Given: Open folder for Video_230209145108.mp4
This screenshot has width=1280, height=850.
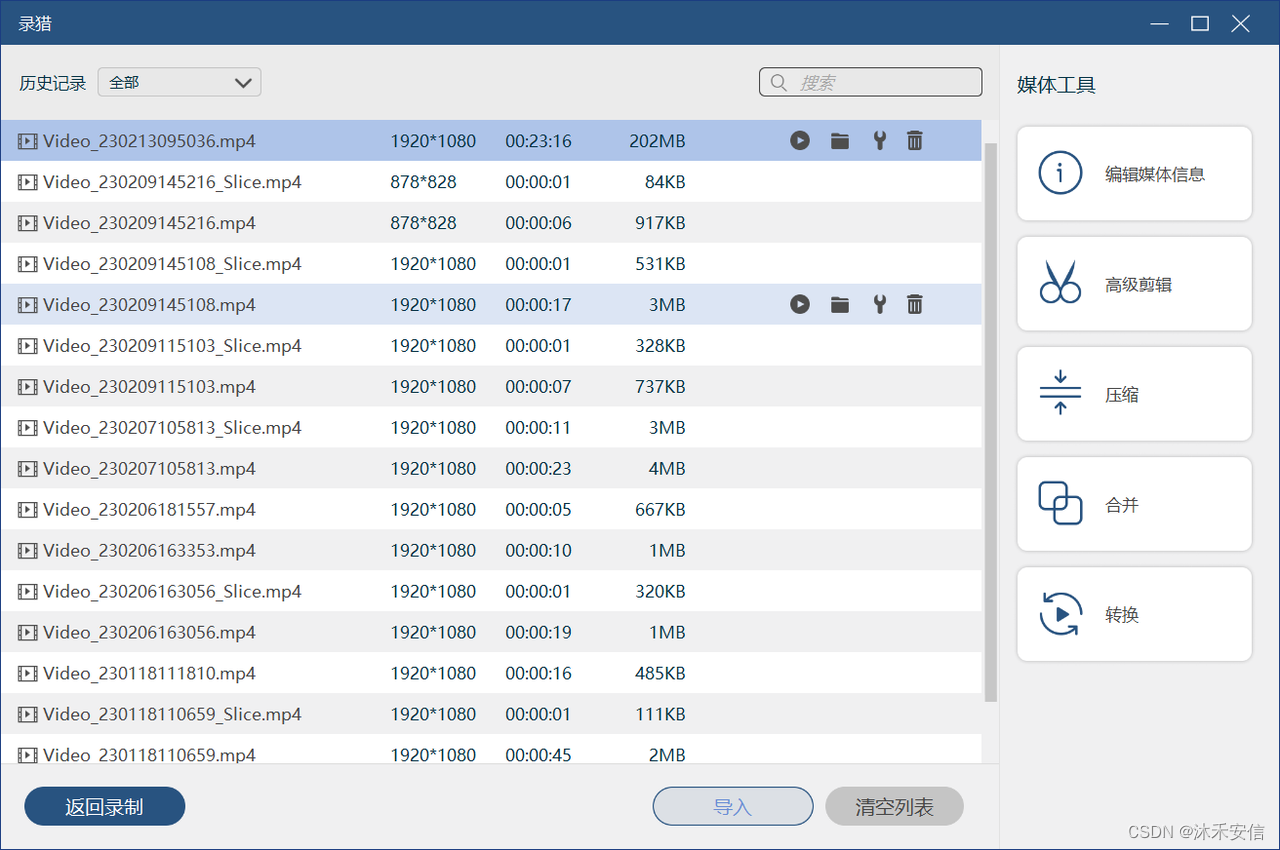Looking at the screenshot, I should coord(840,304).
